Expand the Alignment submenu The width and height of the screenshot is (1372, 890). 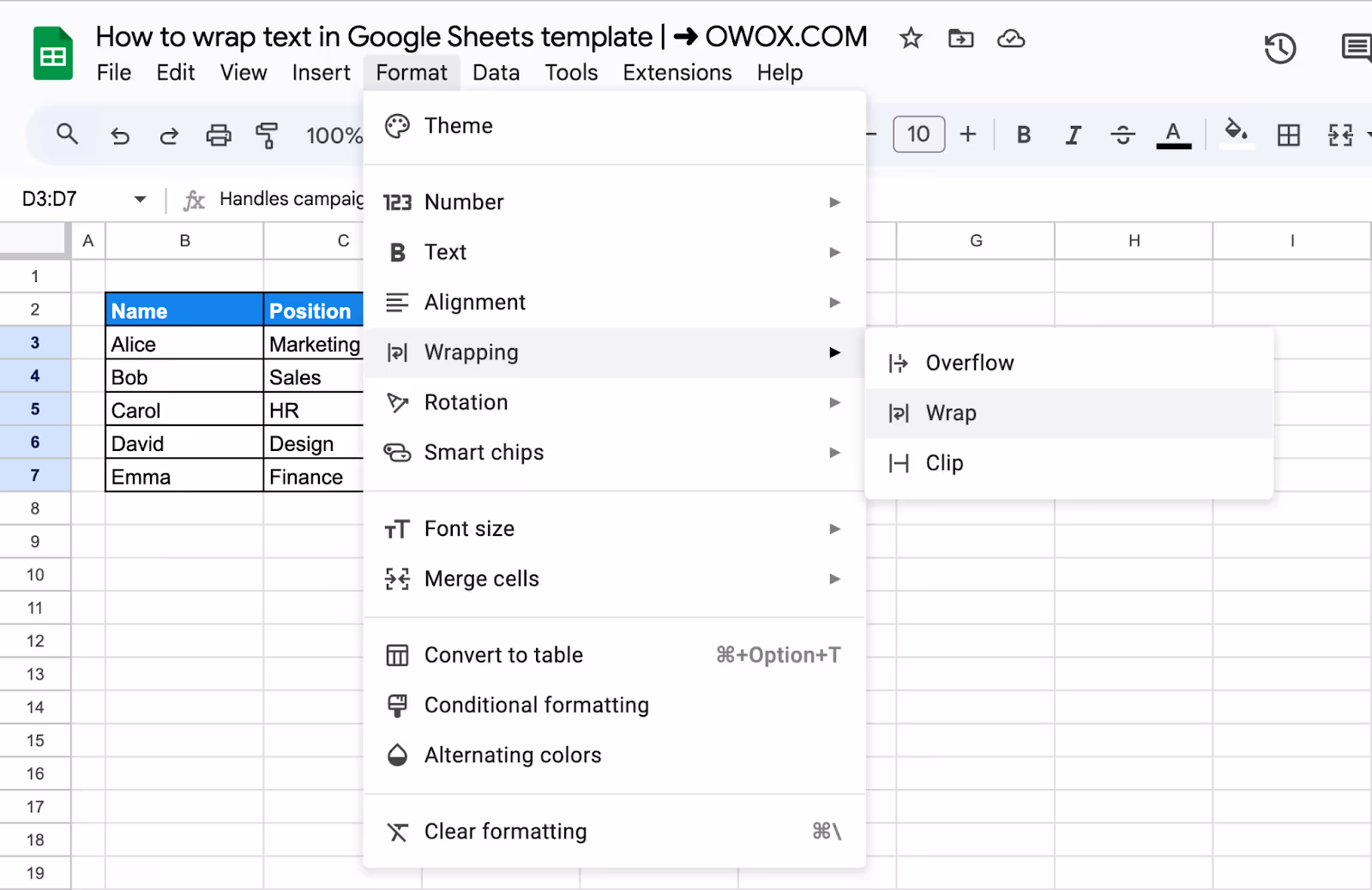coord(614,303)
